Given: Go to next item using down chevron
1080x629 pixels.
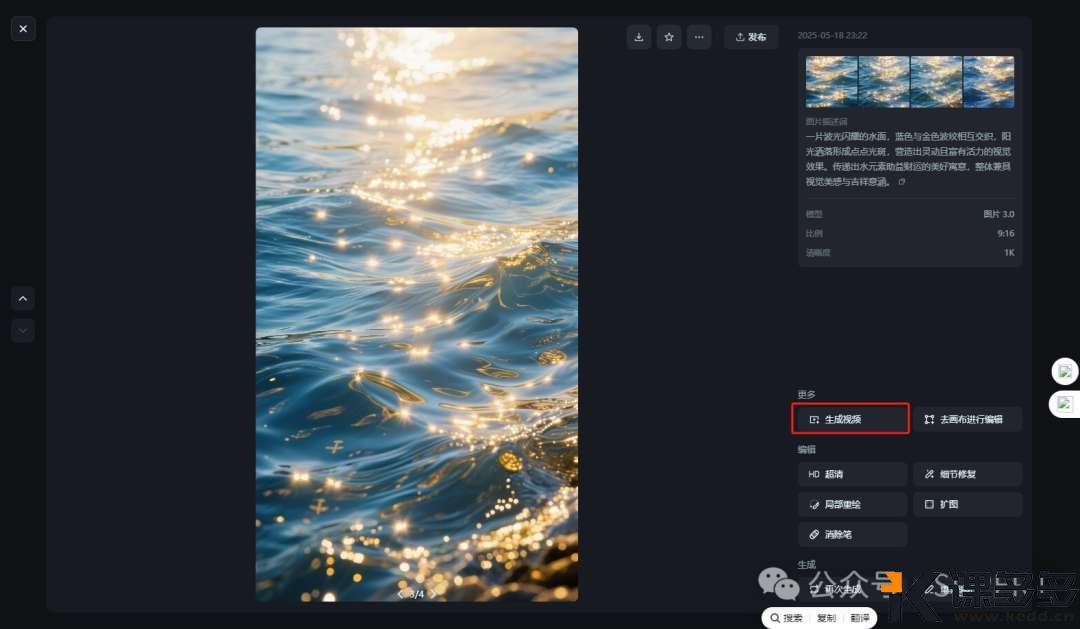Looking at the screenshot, I should click(x=23, y=330).
